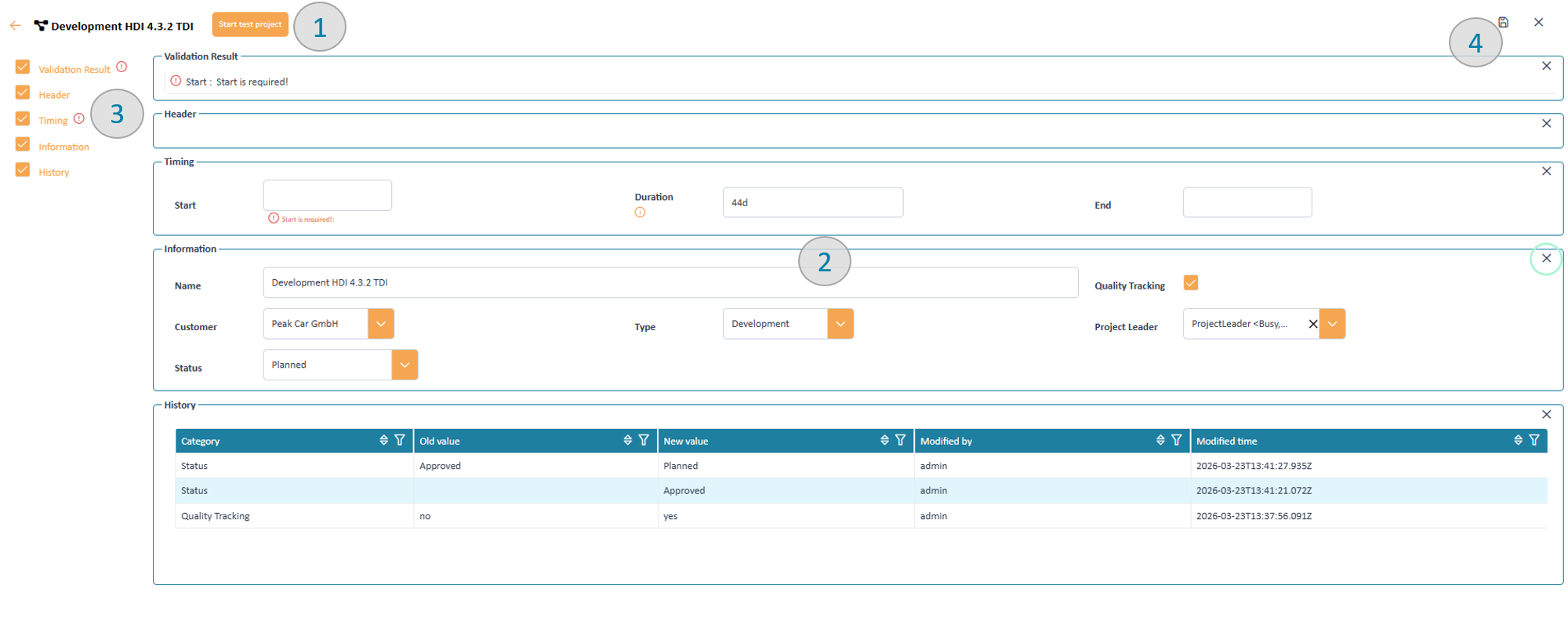
Task: Open the Customer dropdown
Action: click(381, 324)
